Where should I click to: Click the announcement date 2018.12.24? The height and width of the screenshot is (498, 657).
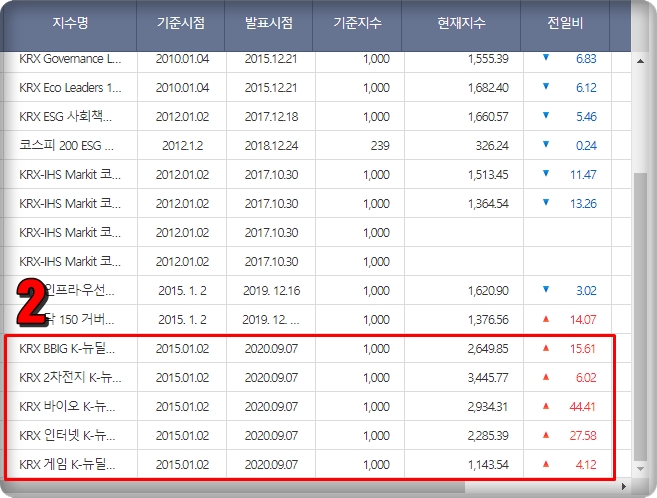(271, 145)
